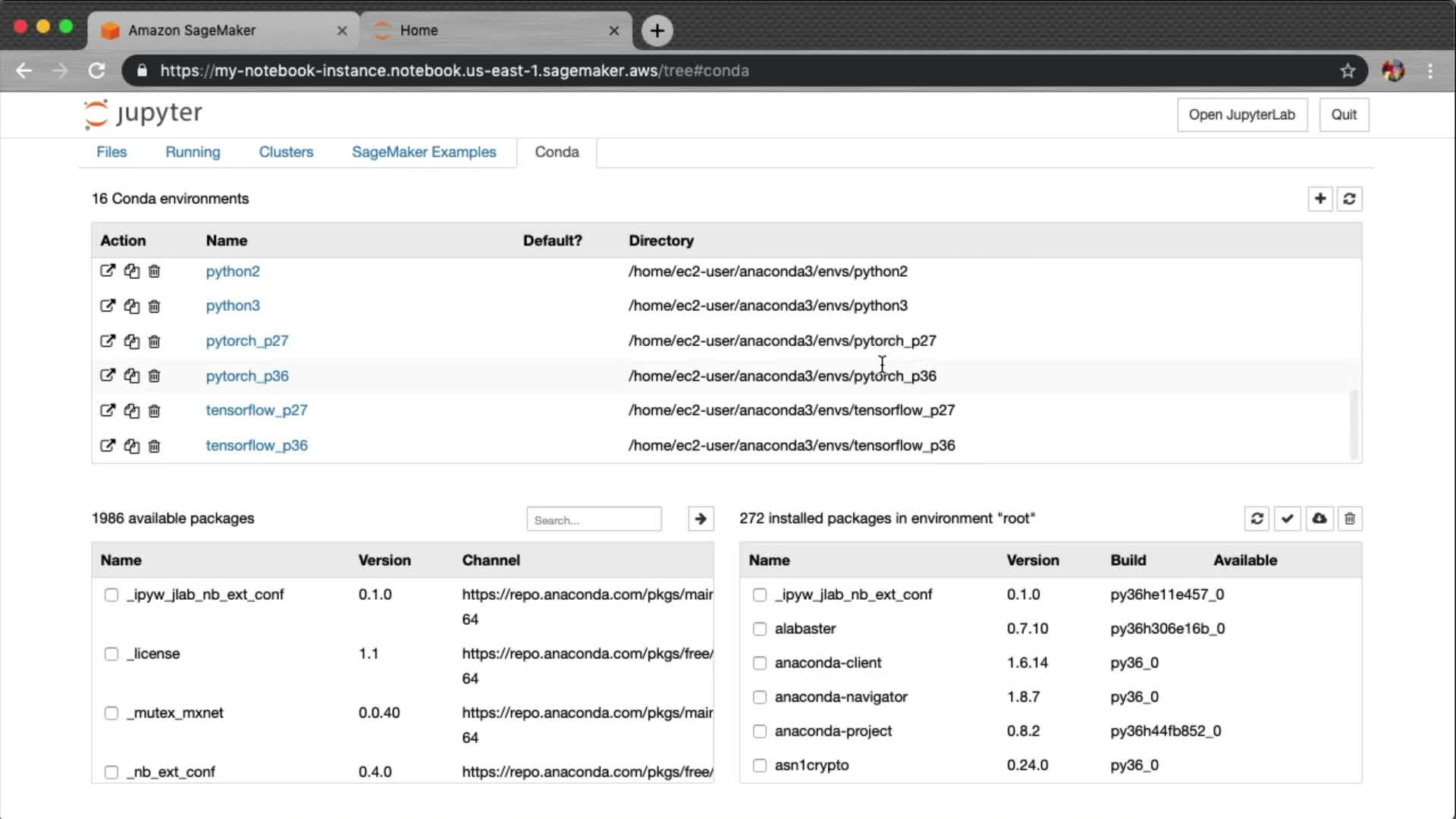Screen dimensions: 1456x819
Task: Click the environments list scrollbar
Action: click(x=1354, y=425)
